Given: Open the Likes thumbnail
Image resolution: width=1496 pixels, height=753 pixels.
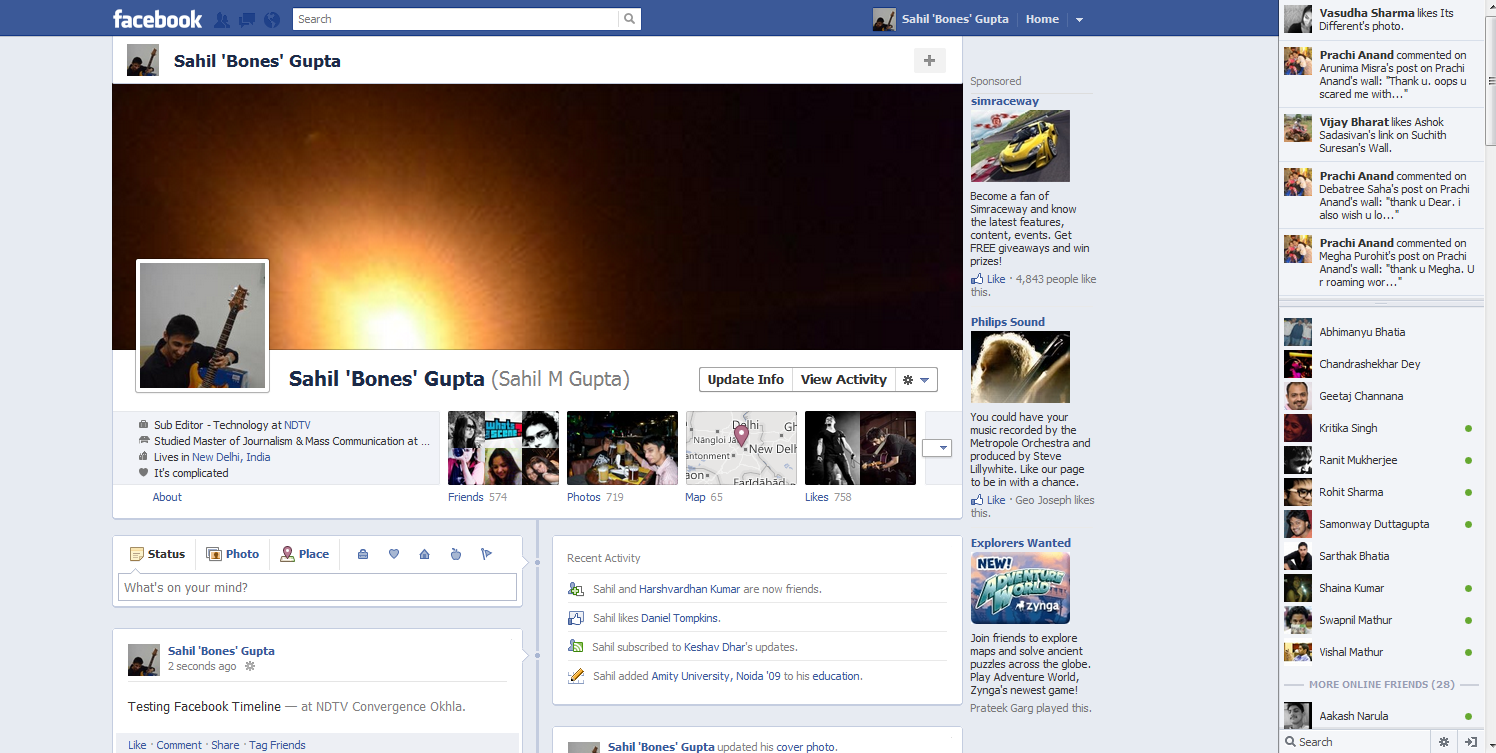Looking at the screenshot, I should [x=860, y=448].
